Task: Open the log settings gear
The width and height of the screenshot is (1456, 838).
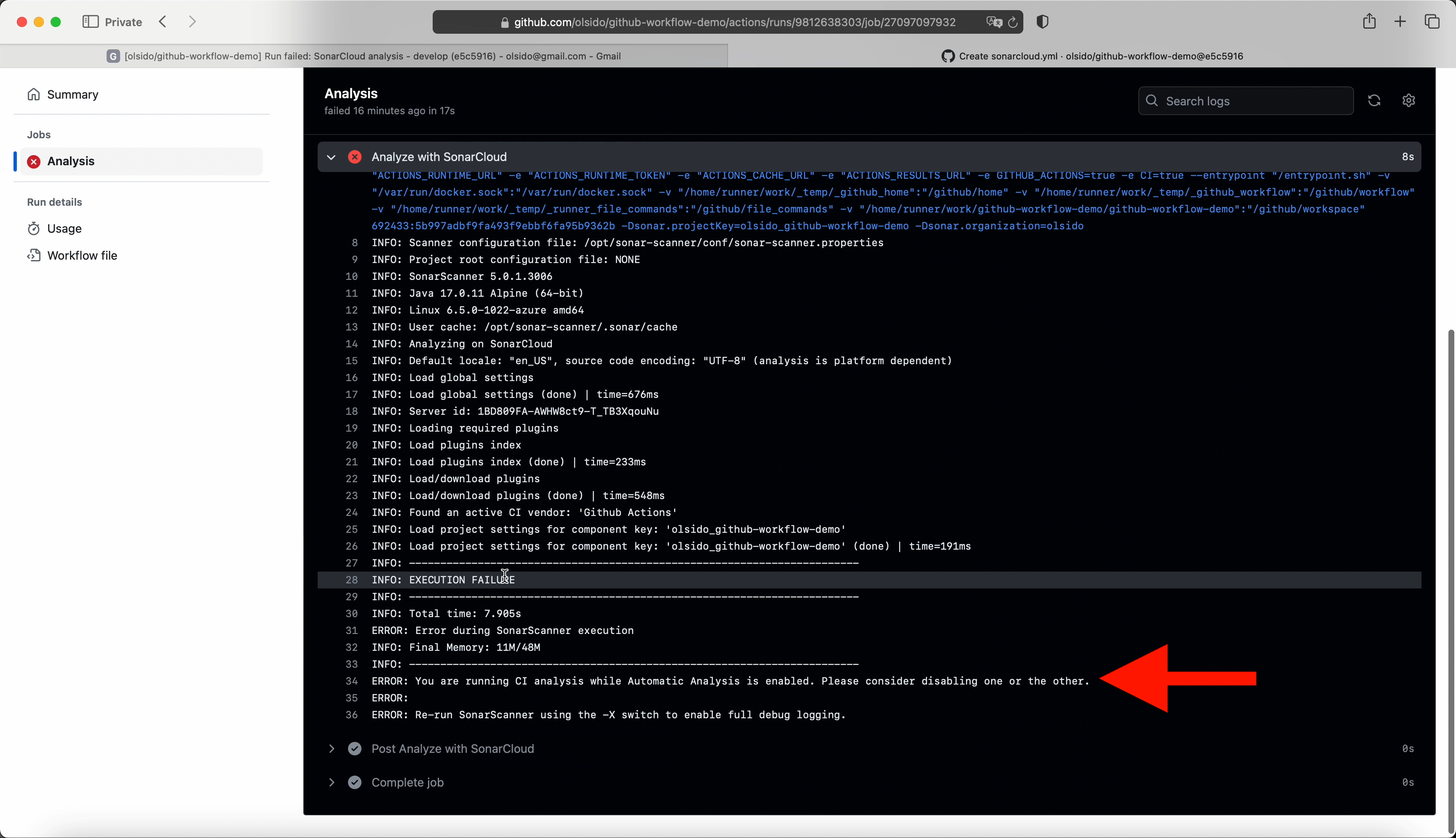Action: tap(1408, 101)
